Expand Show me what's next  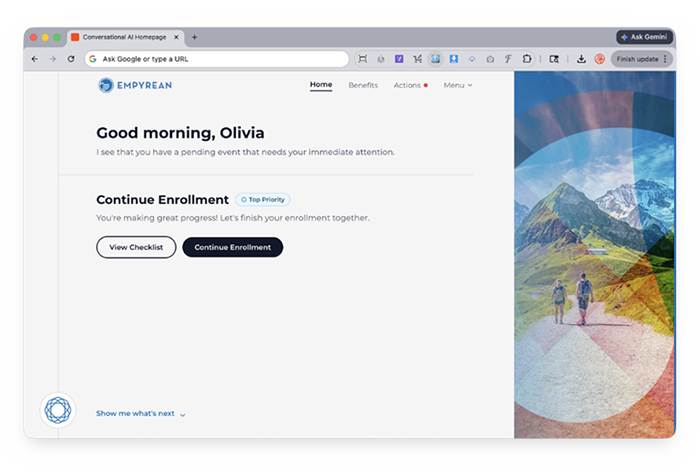[x=141, y=414]
